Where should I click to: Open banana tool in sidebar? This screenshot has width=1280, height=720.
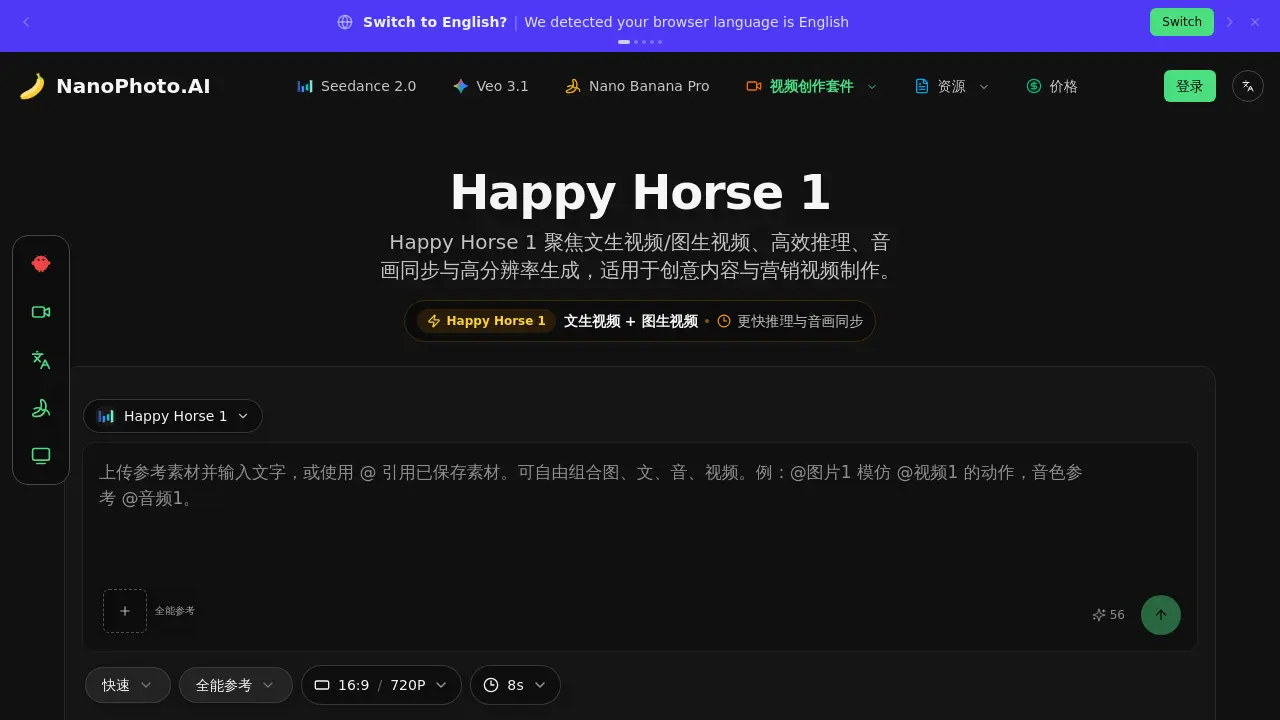point(41,408)
